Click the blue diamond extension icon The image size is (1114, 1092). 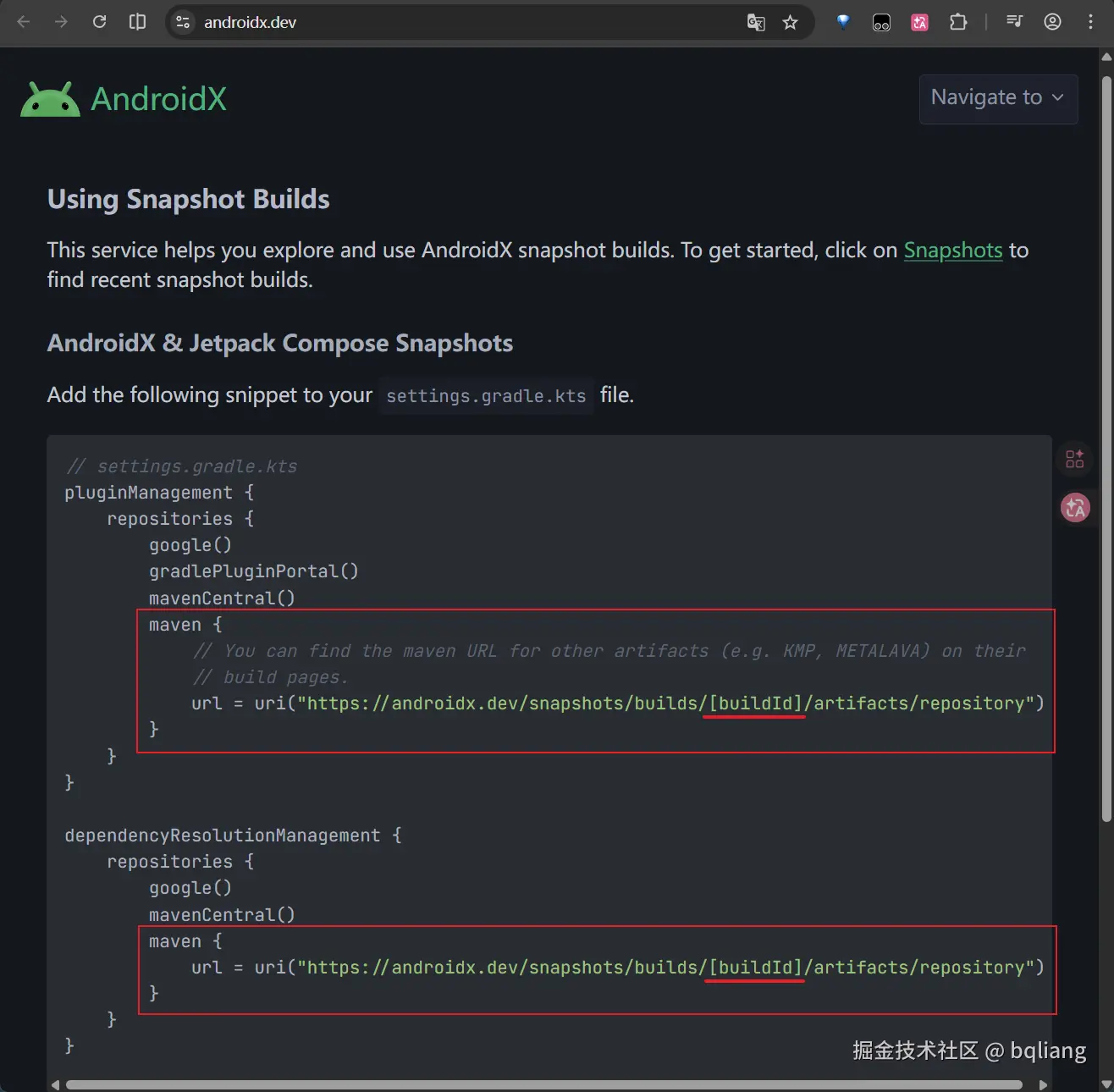[842, 23]
